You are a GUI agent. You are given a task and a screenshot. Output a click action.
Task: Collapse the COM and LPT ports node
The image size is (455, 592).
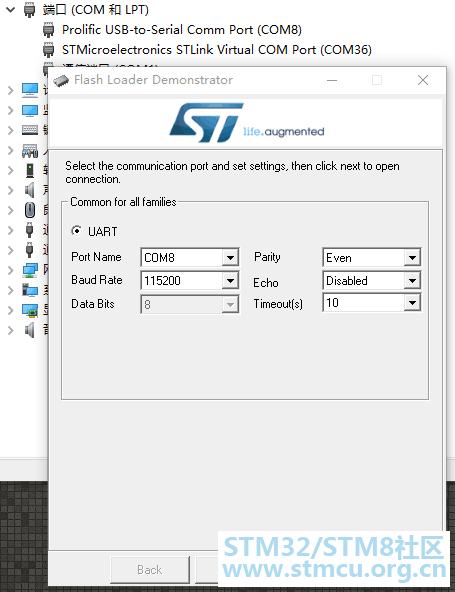(11, 9)
